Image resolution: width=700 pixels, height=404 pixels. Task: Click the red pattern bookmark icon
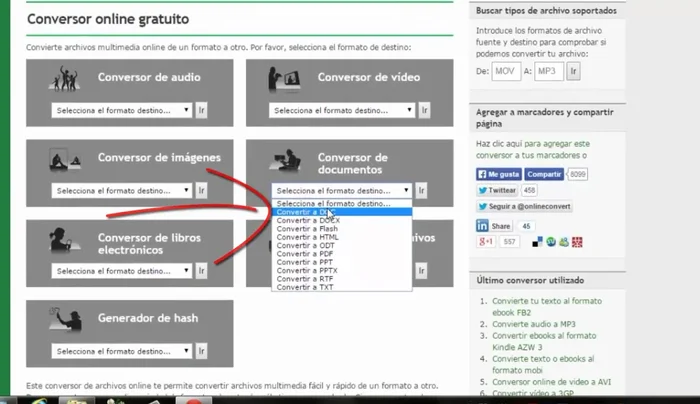click(x=577, y=242)
